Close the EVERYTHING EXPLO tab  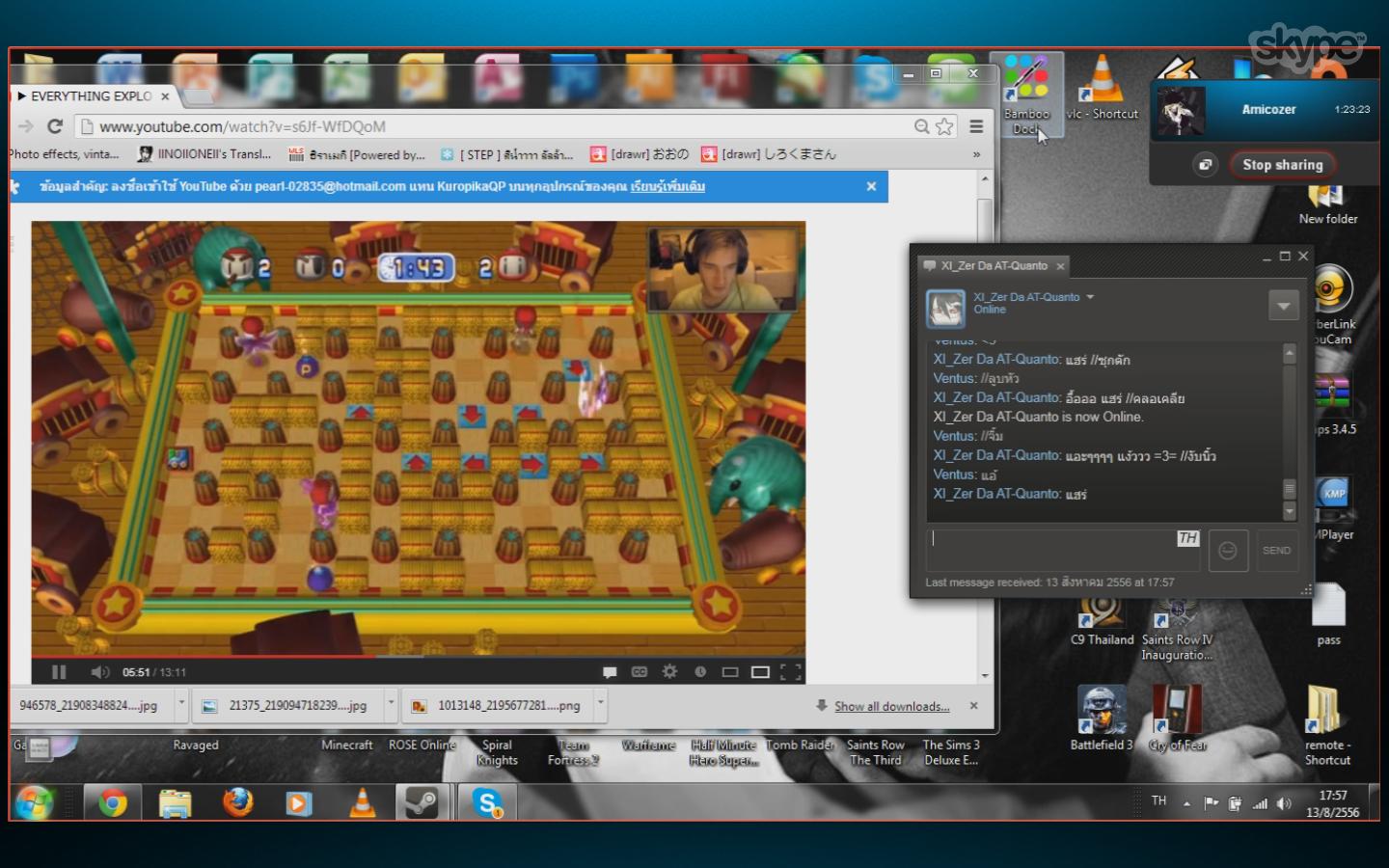click(165, 96)
